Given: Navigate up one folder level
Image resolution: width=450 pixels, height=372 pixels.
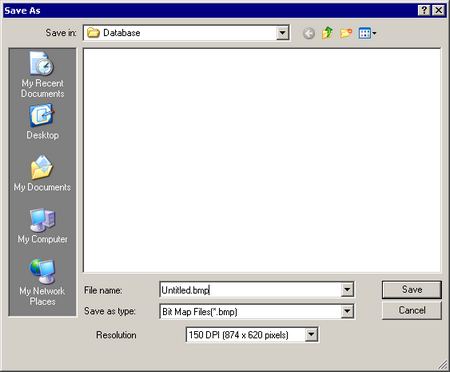Looking at the screenshot, I should coord(327,33).
